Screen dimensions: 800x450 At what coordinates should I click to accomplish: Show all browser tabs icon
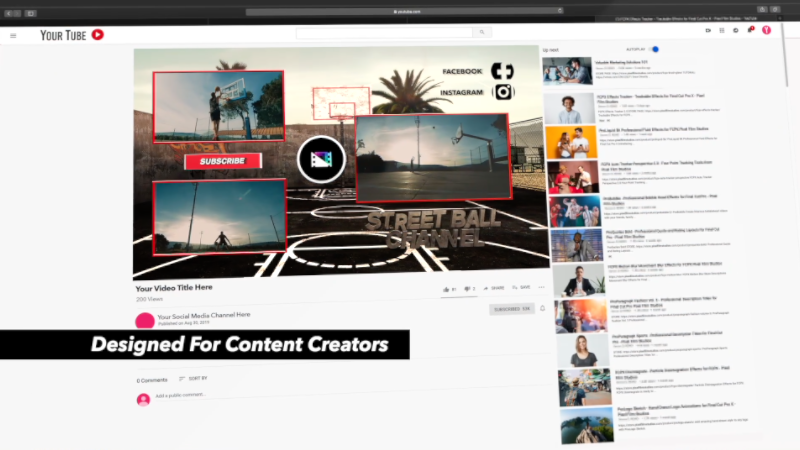tap(775, 9)
